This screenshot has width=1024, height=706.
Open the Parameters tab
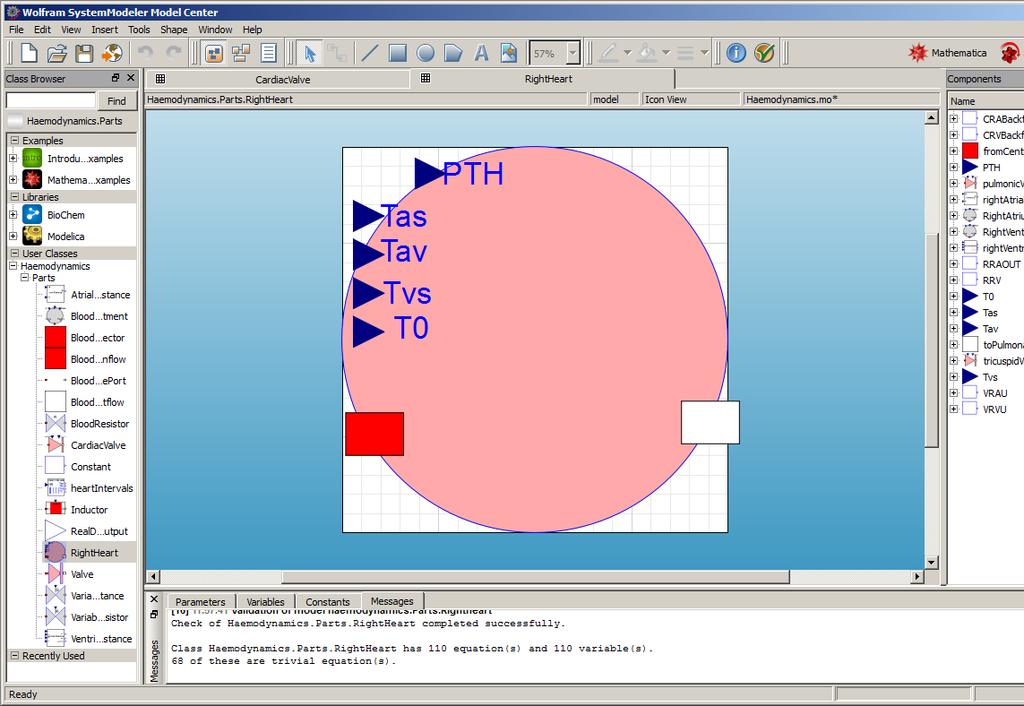tap(200, 602)
